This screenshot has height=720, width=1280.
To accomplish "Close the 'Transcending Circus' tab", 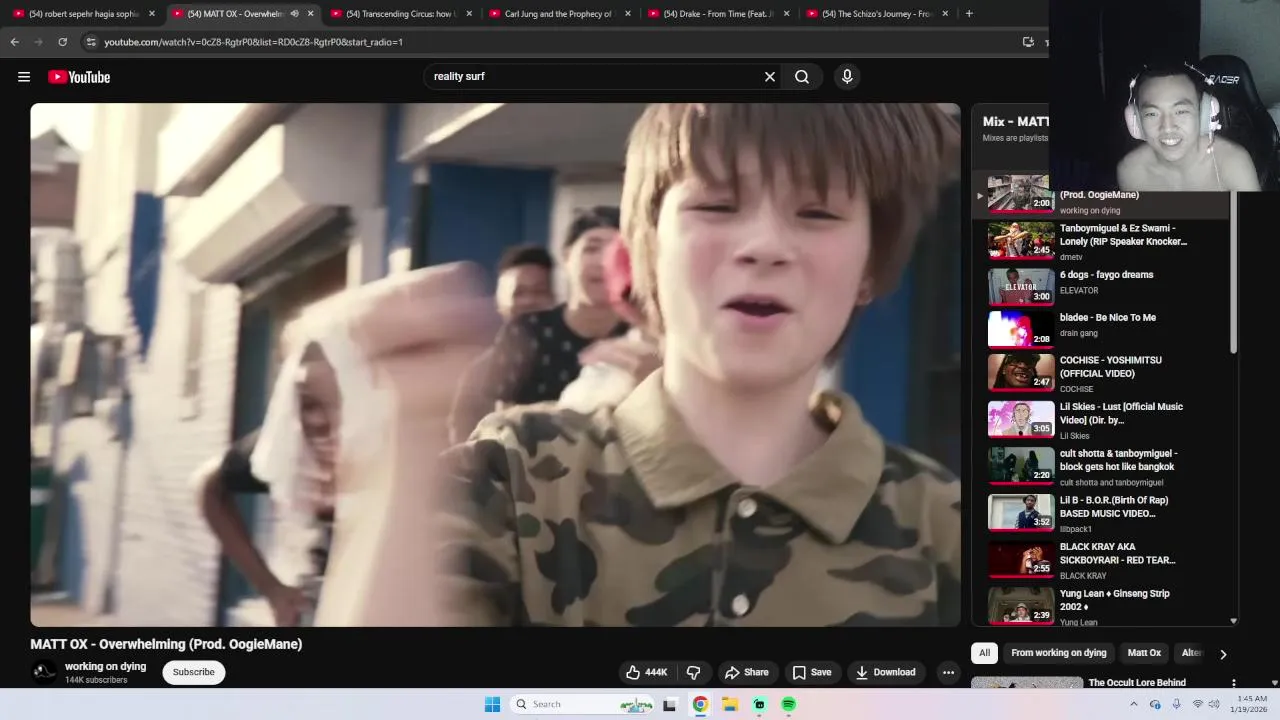I will [x=469, y=14].
